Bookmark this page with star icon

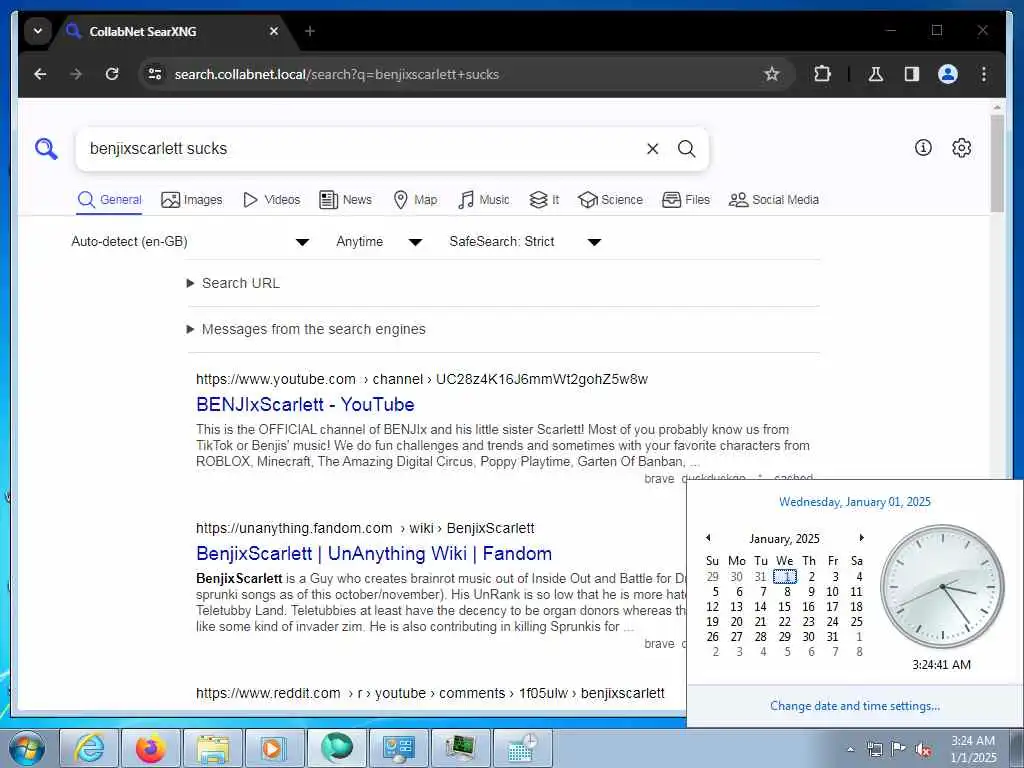click(772, 74)
